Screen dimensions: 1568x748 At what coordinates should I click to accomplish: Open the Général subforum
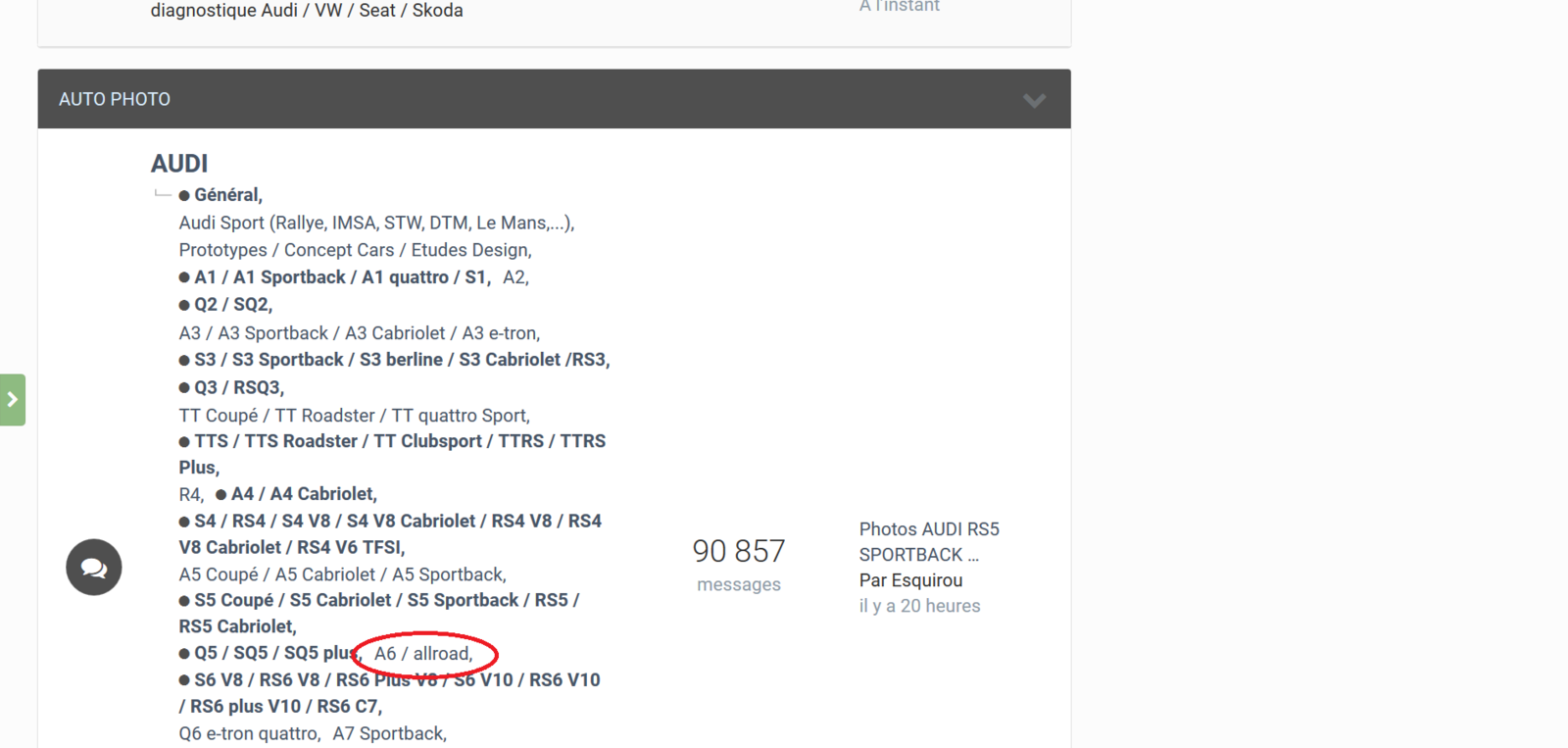[227, 195]
